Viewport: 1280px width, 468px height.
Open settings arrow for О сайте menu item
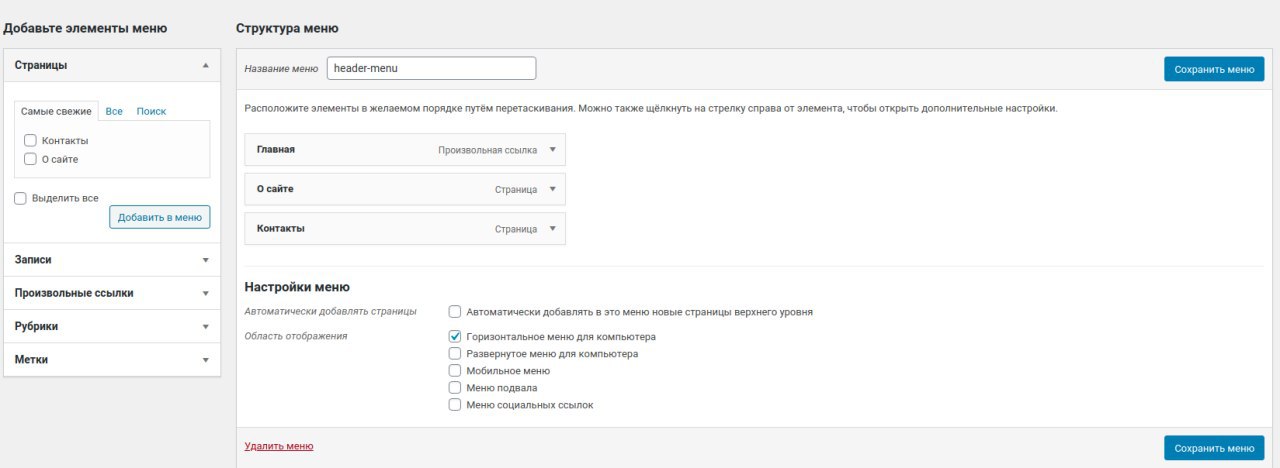coord(553,189)
